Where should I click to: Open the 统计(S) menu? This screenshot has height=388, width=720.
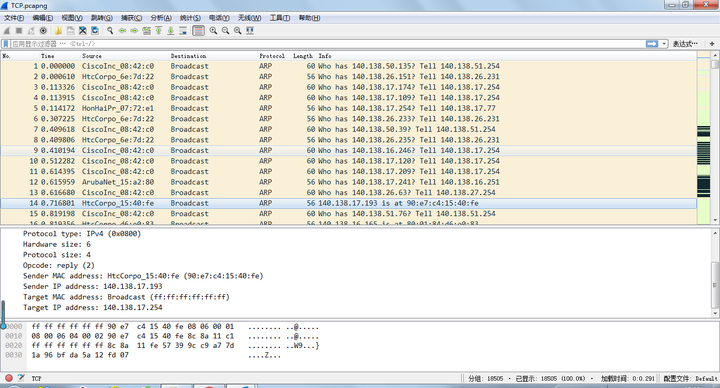pos(190,18)
